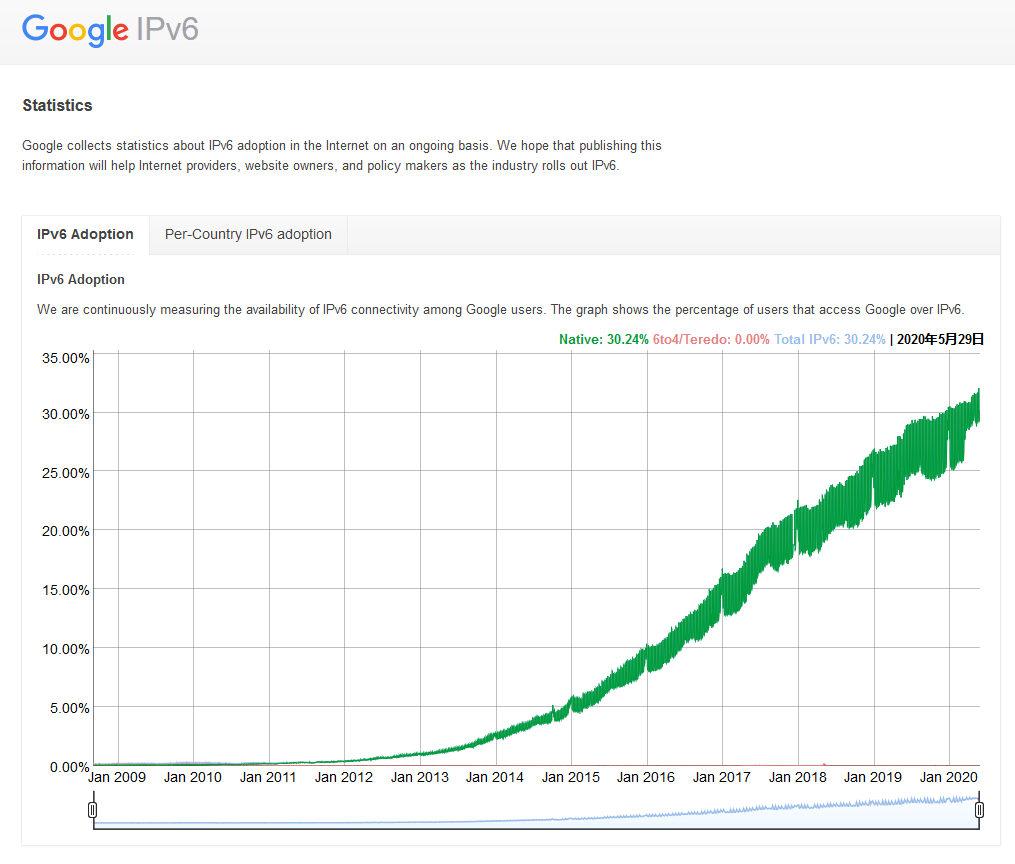Switch to the Per-Country IPv6 adoption tab
The height and width of the screenshot is (864, 1015).
pyautogui.click(x=248, y=234)
